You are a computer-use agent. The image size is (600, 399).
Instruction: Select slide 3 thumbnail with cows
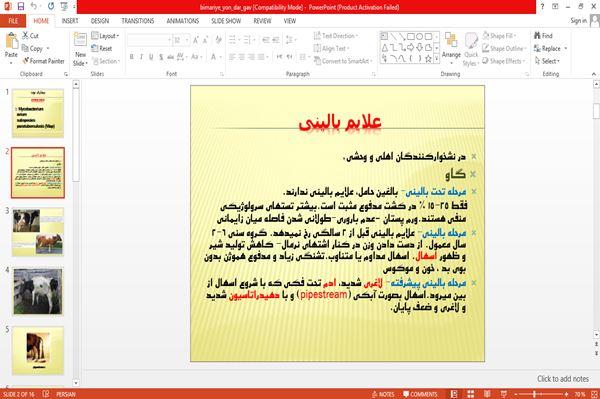coord(38,231)
